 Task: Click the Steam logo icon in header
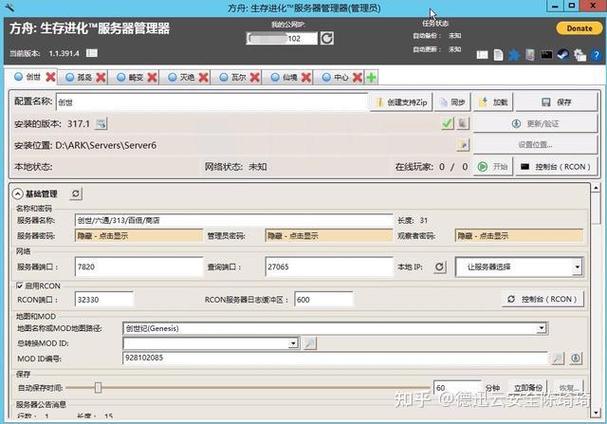coord(563,55)
